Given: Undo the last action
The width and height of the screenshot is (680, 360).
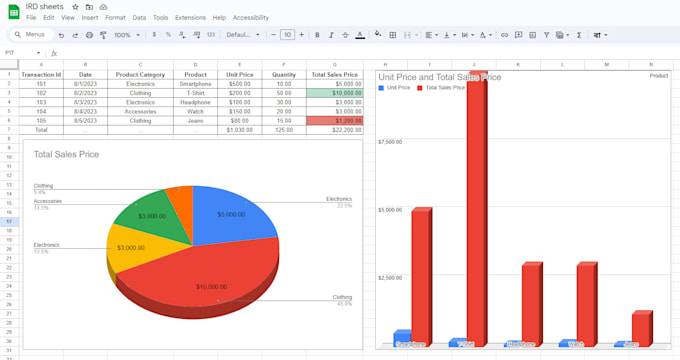Looking at the screenshot, I should click(61, 35).
